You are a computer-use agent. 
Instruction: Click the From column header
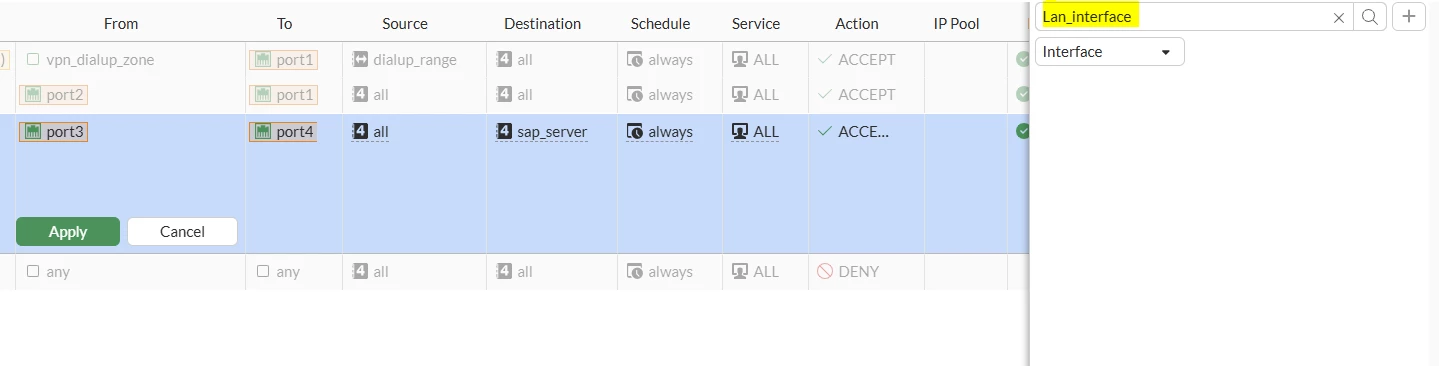coord(121,23)
